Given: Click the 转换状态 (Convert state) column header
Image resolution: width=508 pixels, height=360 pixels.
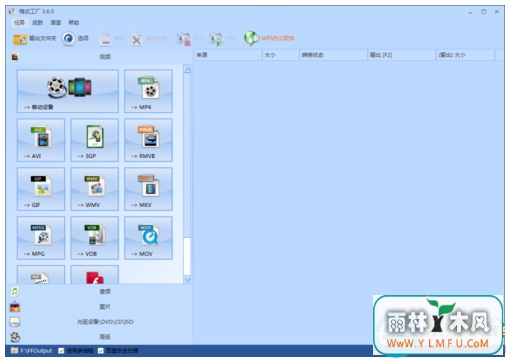Looking at the screenshot, I should (333, 55).
